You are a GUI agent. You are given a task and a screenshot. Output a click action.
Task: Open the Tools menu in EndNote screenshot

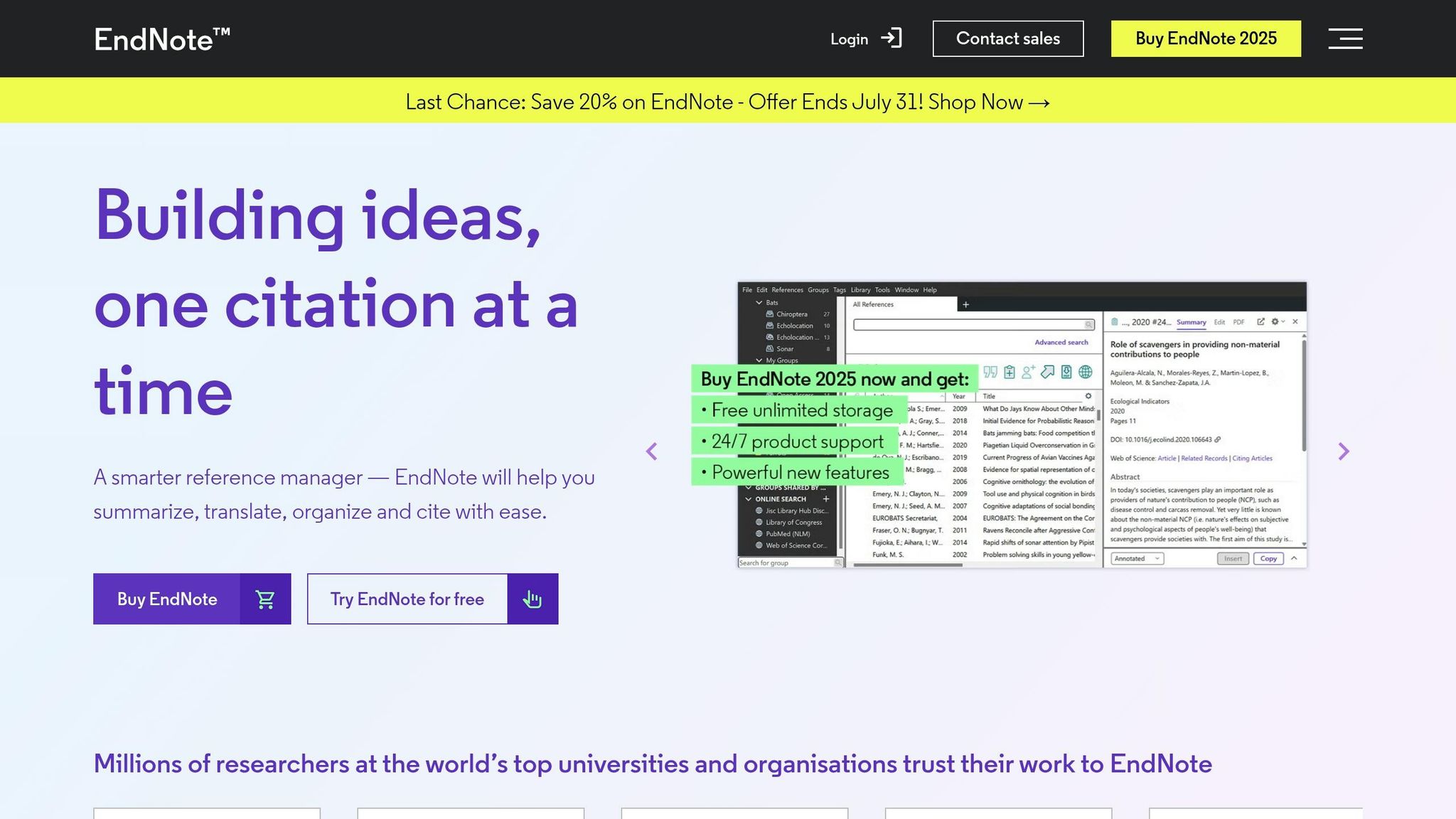pyautogui.click(x=882, y=290)
